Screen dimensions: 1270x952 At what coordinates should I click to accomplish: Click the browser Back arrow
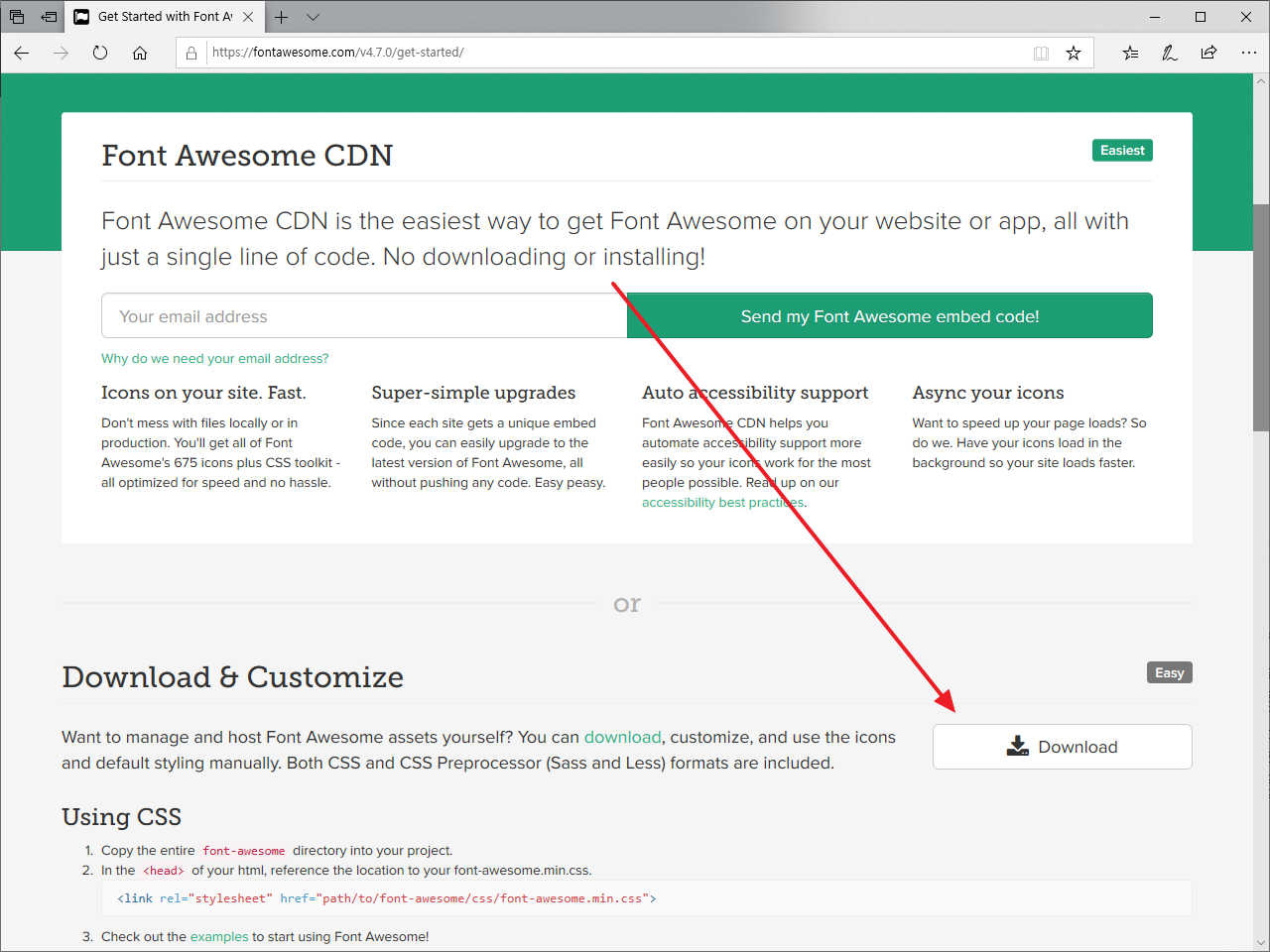coord(22,53)
